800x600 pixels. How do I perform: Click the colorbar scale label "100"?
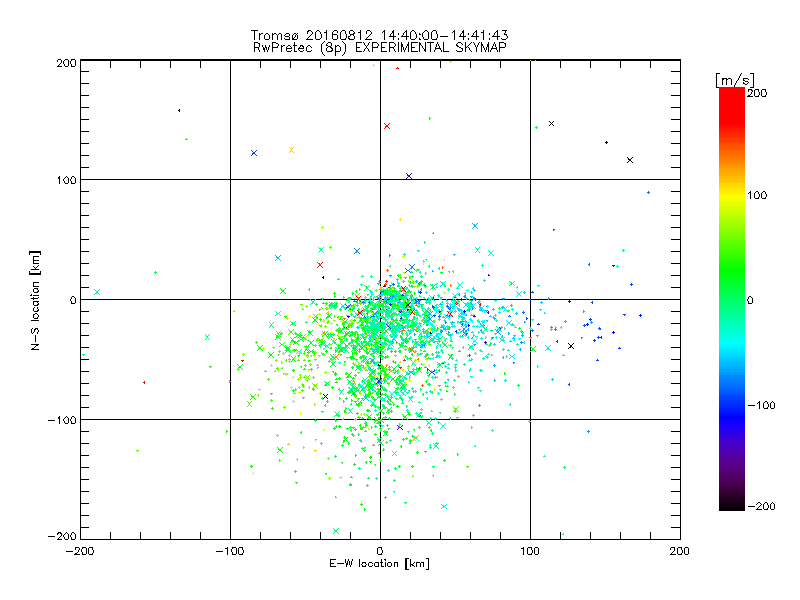[757, 195]
